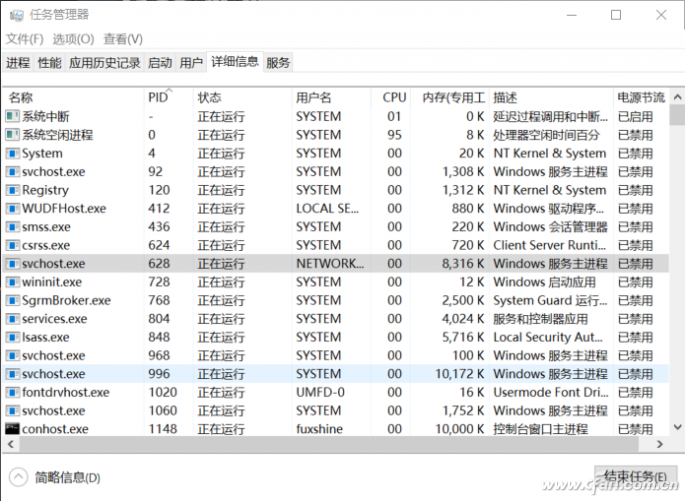This screenshot has width=685, height=501.
Task: Switch to the 性能 tab
Action: coord(49,63)
